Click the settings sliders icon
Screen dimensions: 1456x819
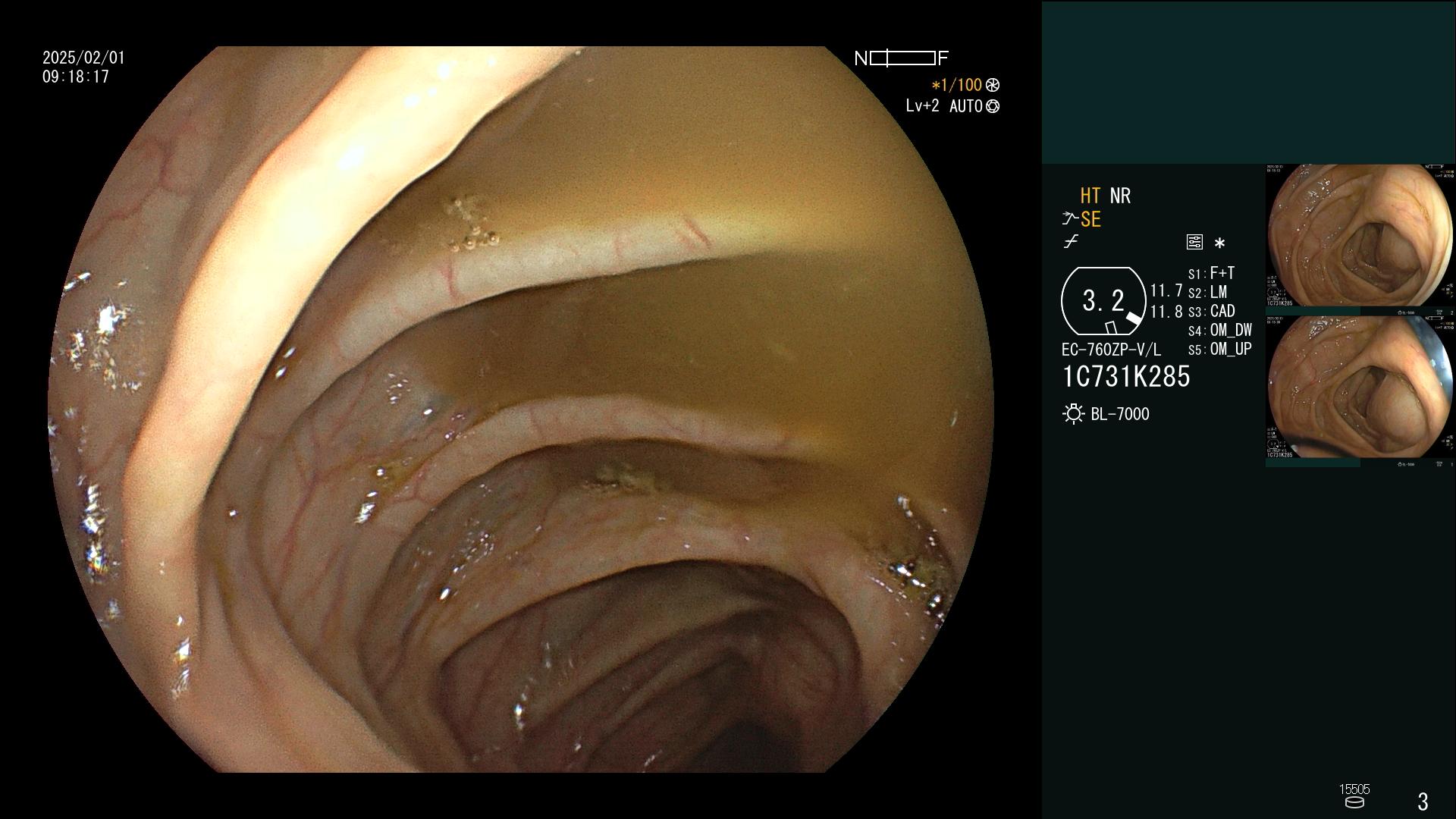point(1194,242)
